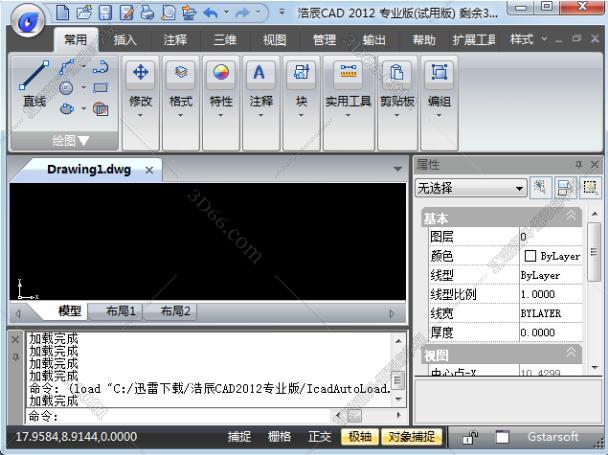Switch to the 3D (三维) ribbon tab
Image resolution: width=608 pixels, height=455 pixels.
[x=225, y=40]
